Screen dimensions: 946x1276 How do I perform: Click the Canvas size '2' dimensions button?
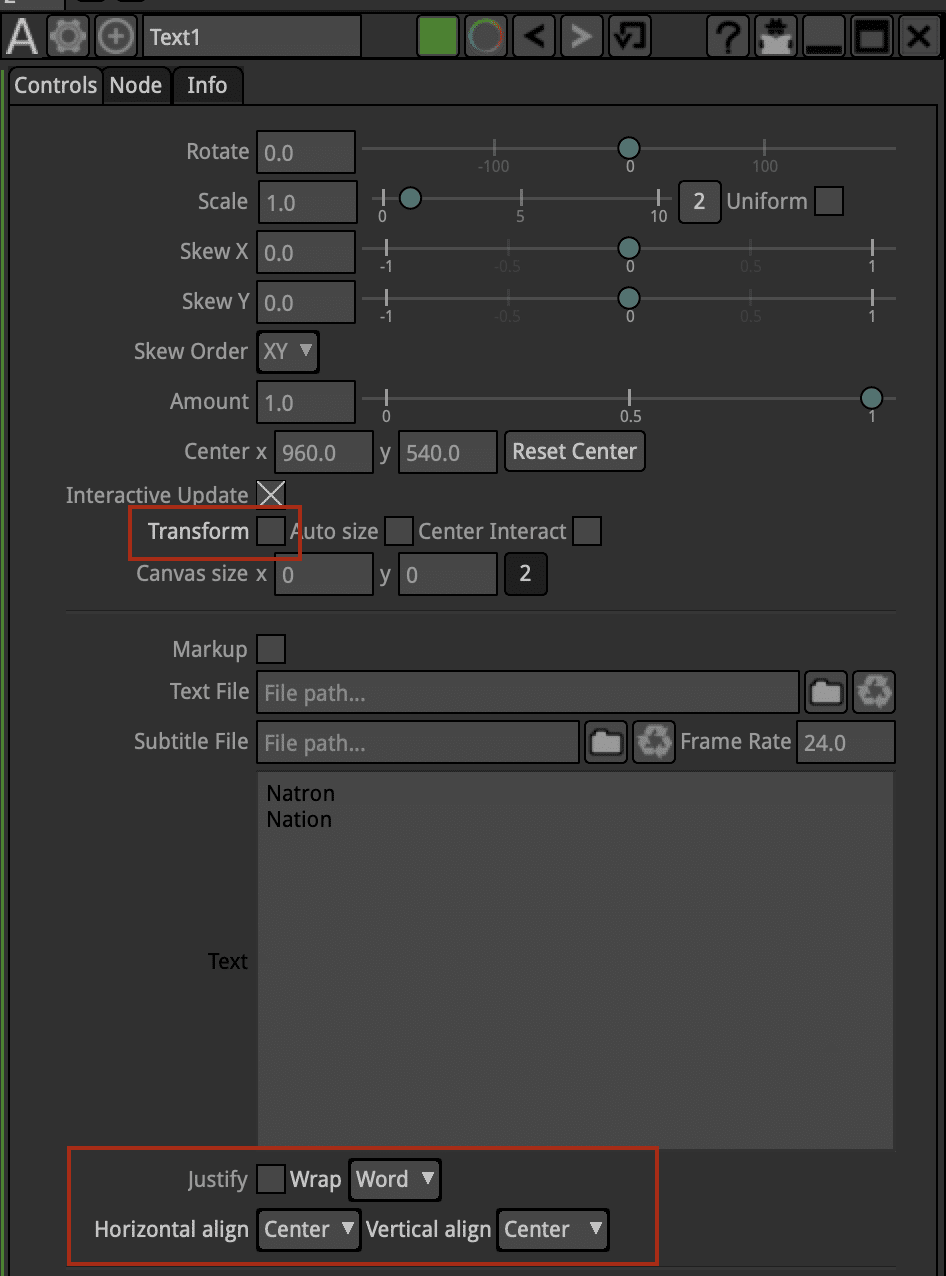(526, 575)
